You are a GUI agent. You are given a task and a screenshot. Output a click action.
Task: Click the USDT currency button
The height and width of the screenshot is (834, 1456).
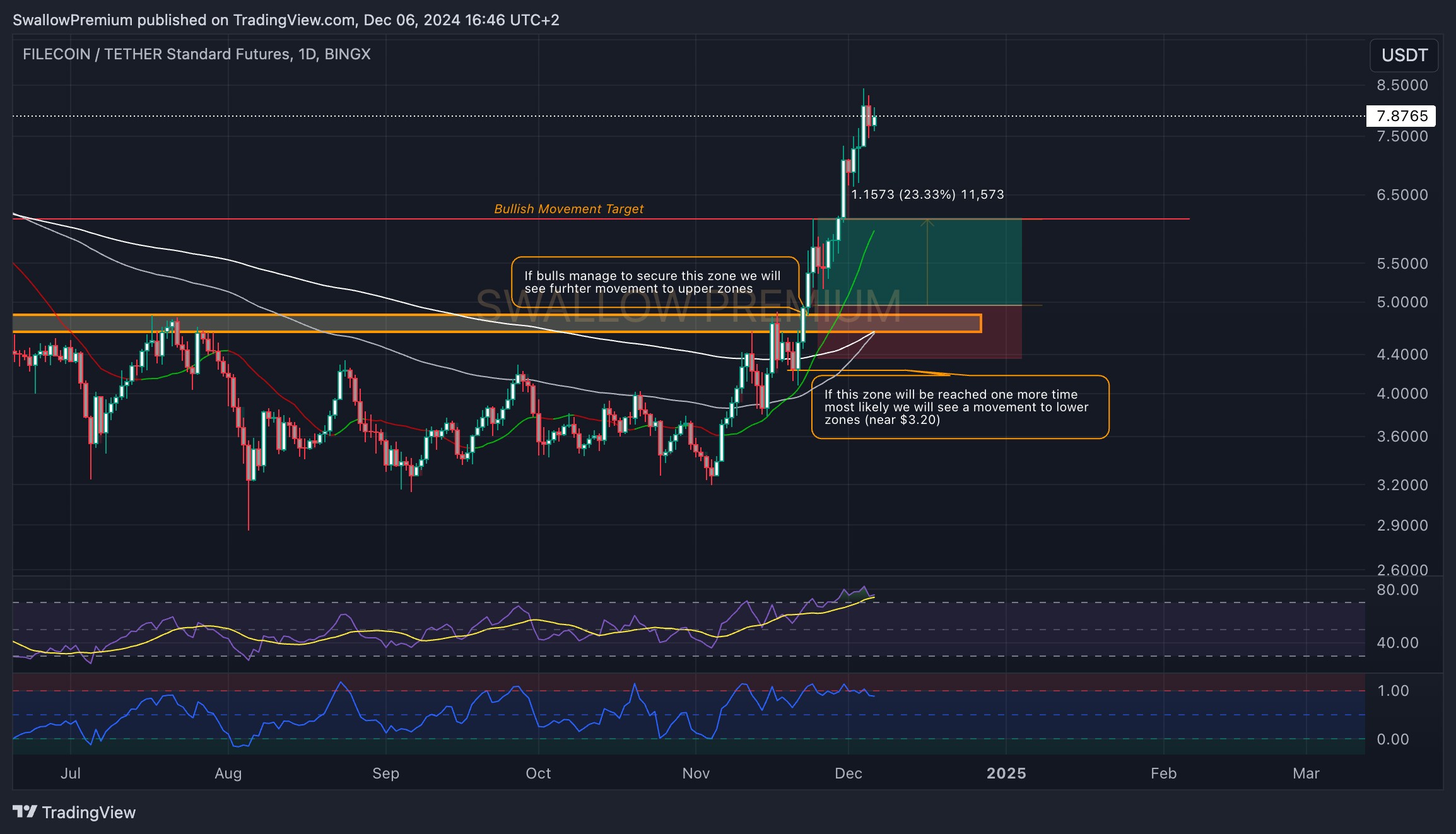[1404, 56]
